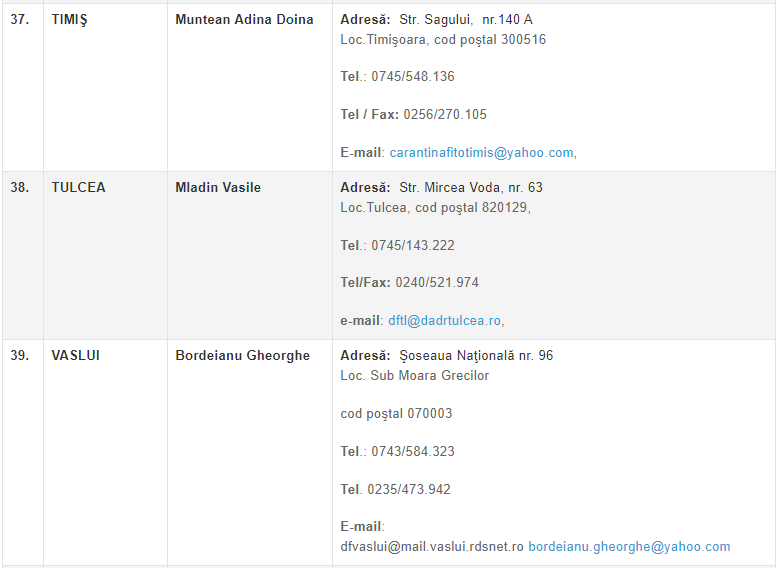This screenshot has width=778, height=568.
Task: Select the name Bordeianu Gheorghe
Action: pyautogui.click(x=243, y=356)
